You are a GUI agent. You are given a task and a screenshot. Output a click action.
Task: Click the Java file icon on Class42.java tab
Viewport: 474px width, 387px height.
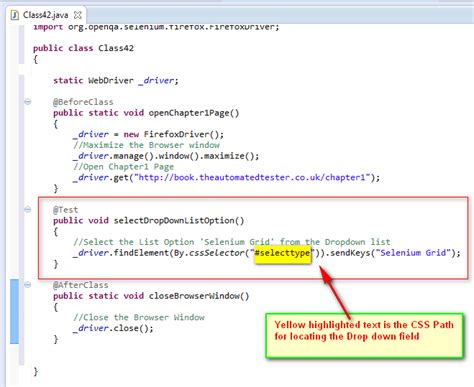pyautogui.click(x=14, y=15)
